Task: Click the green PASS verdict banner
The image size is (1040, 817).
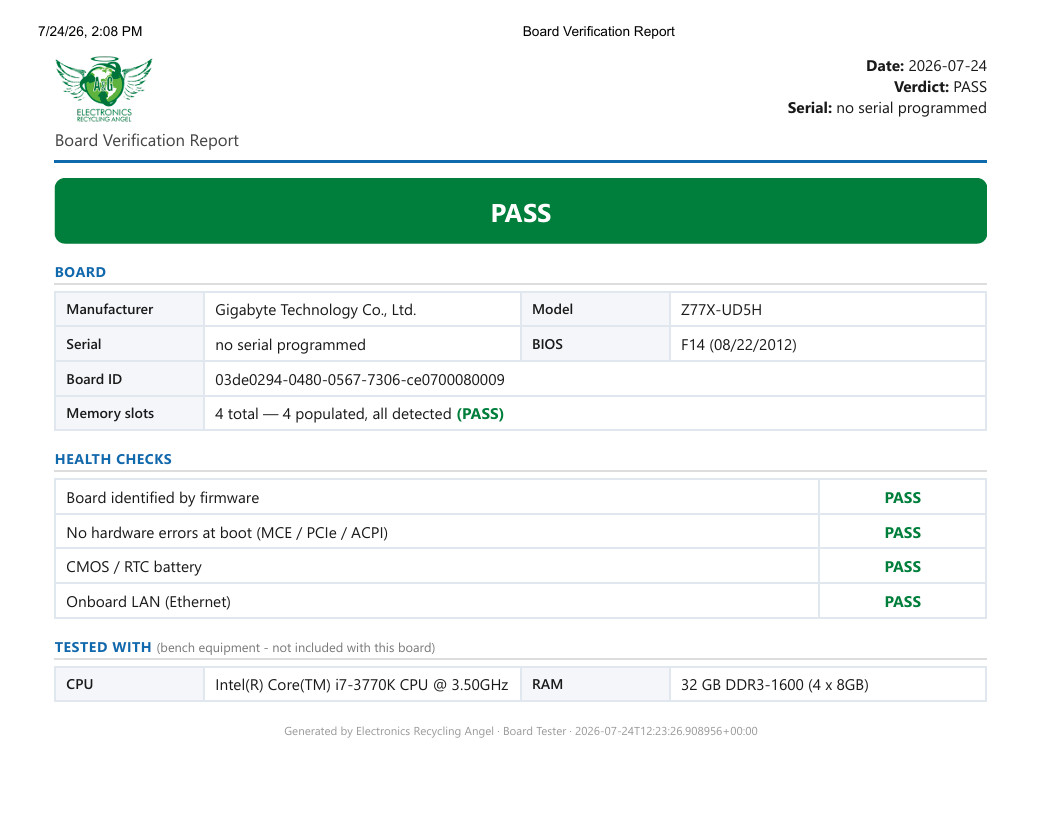Action: coord(521,211)
